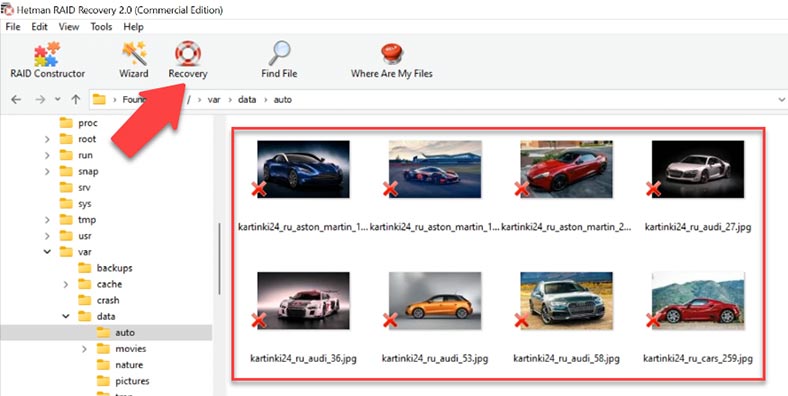Open the Tools menu
The height and width of the screenshot is (396, 788).
point(101,27)
